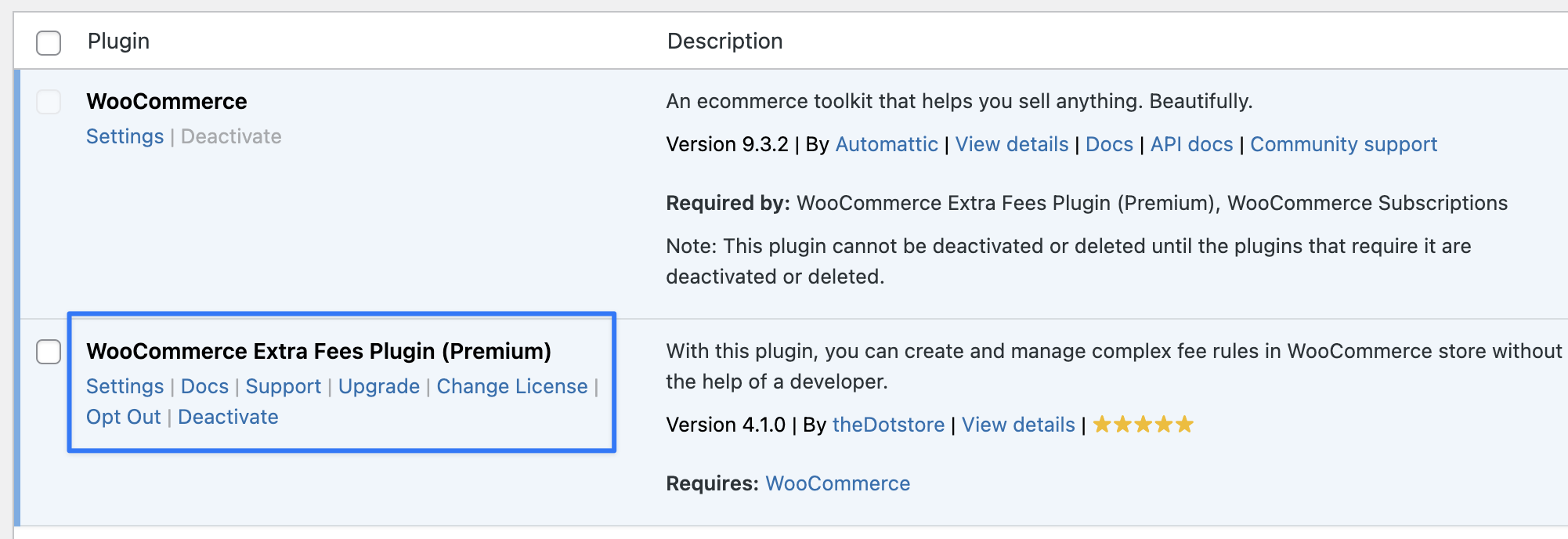Screen dimensions: 1568x539
Task: Check the WooCommerce Extra Fees Plugin checkbox
Action: (x=49, y=352)
